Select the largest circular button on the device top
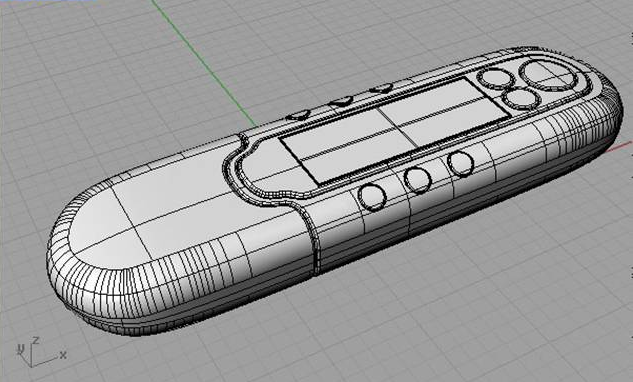 [548, 74]
